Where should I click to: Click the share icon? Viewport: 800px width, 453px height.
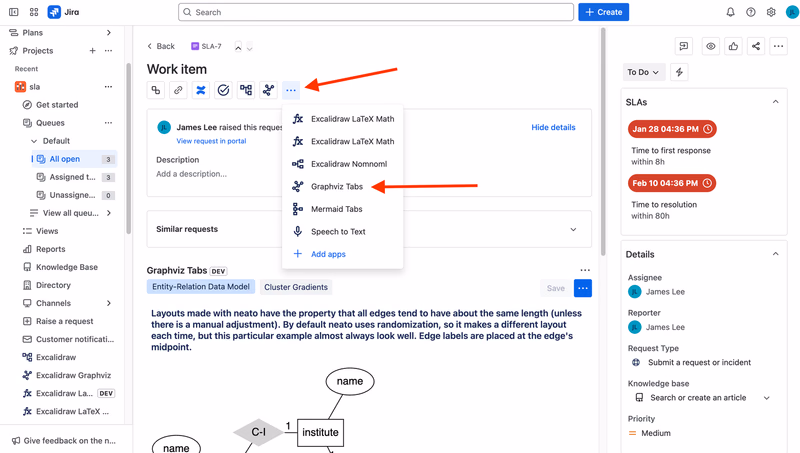[x=756, y=46]
